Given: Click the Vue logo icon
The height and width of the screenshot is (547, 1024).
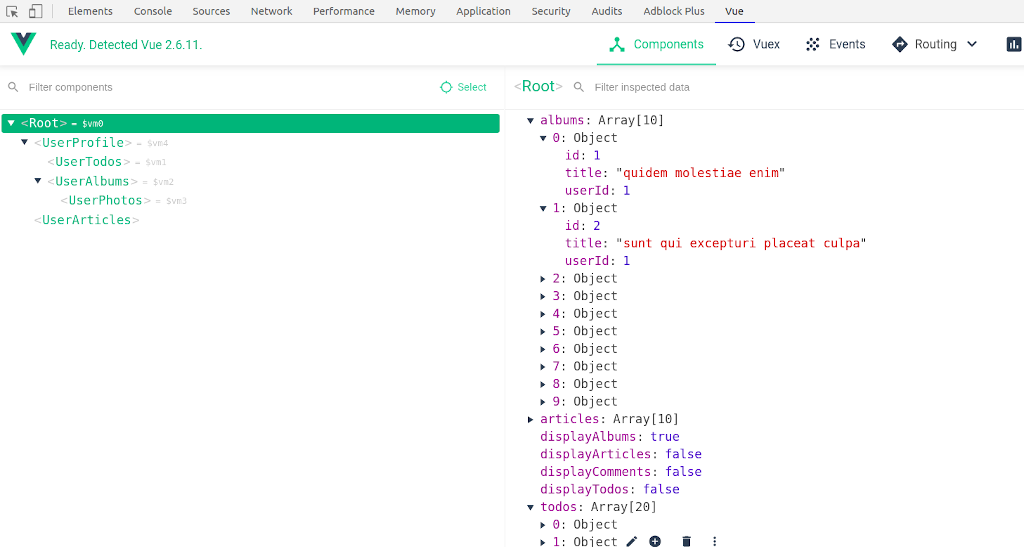Looking at the screenshot, I should tap(23, 44).
